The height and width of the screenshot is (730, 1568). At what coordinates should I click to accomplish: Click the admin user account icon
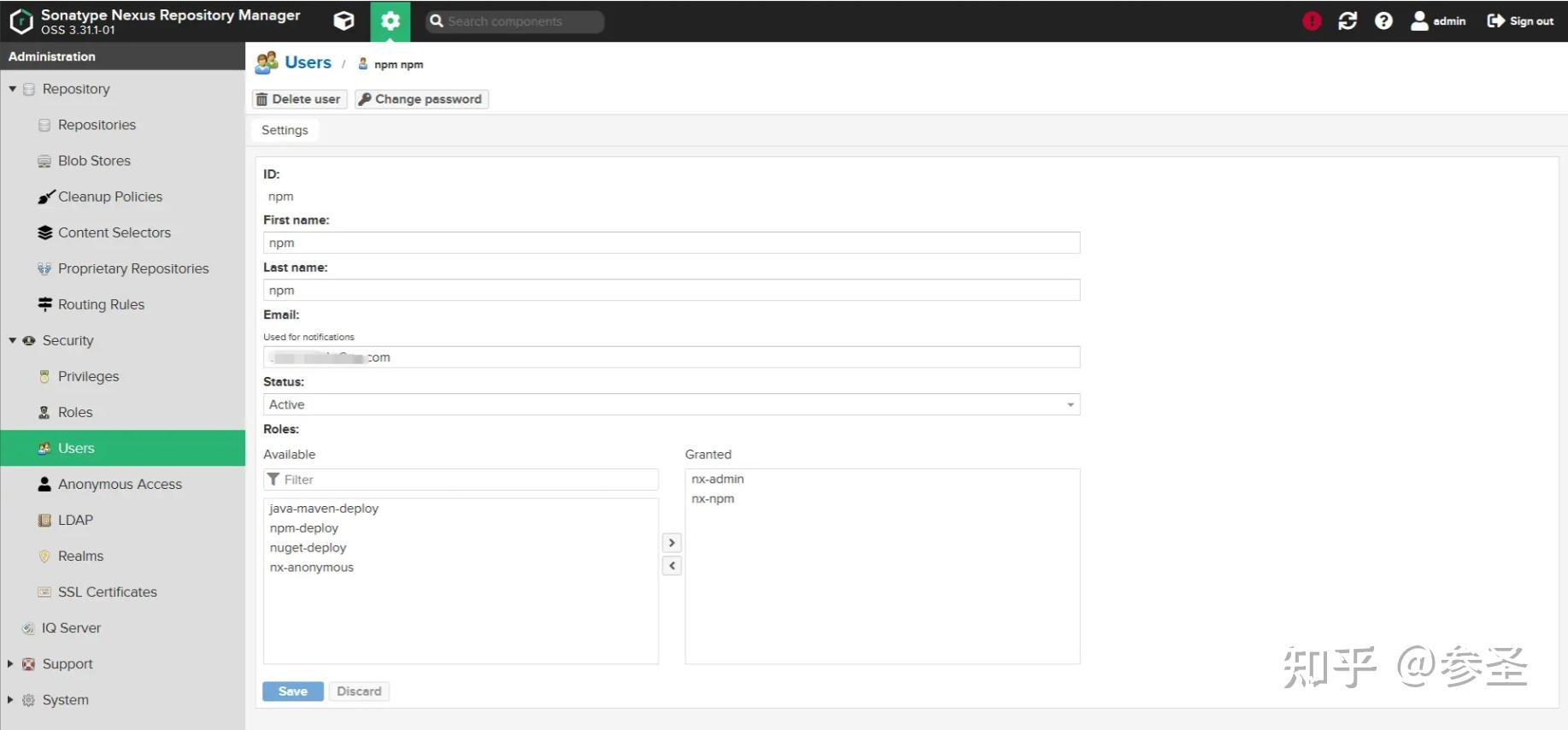click(1438, 21)
